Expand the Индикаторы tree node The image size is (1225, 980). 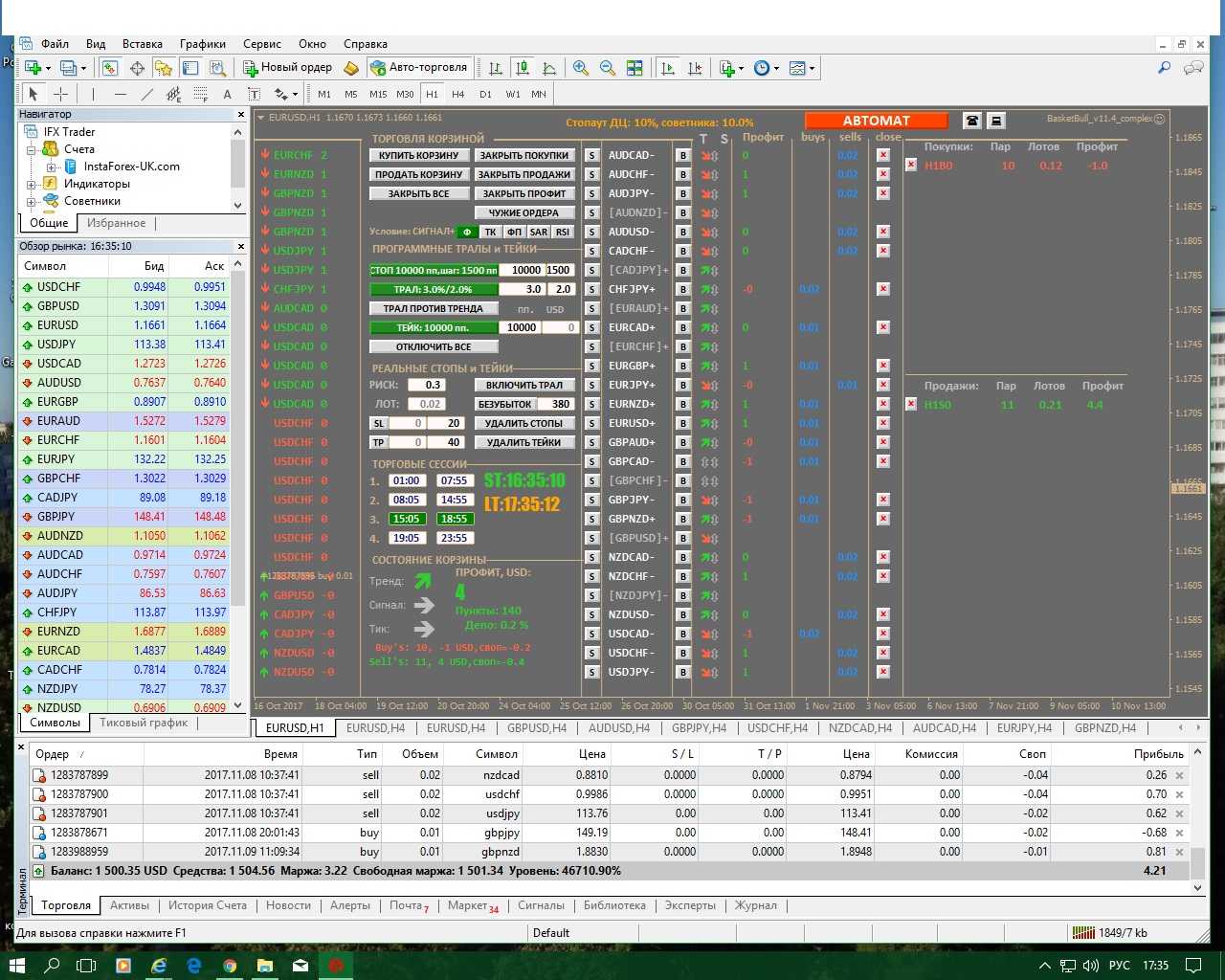tap(32, 184)
